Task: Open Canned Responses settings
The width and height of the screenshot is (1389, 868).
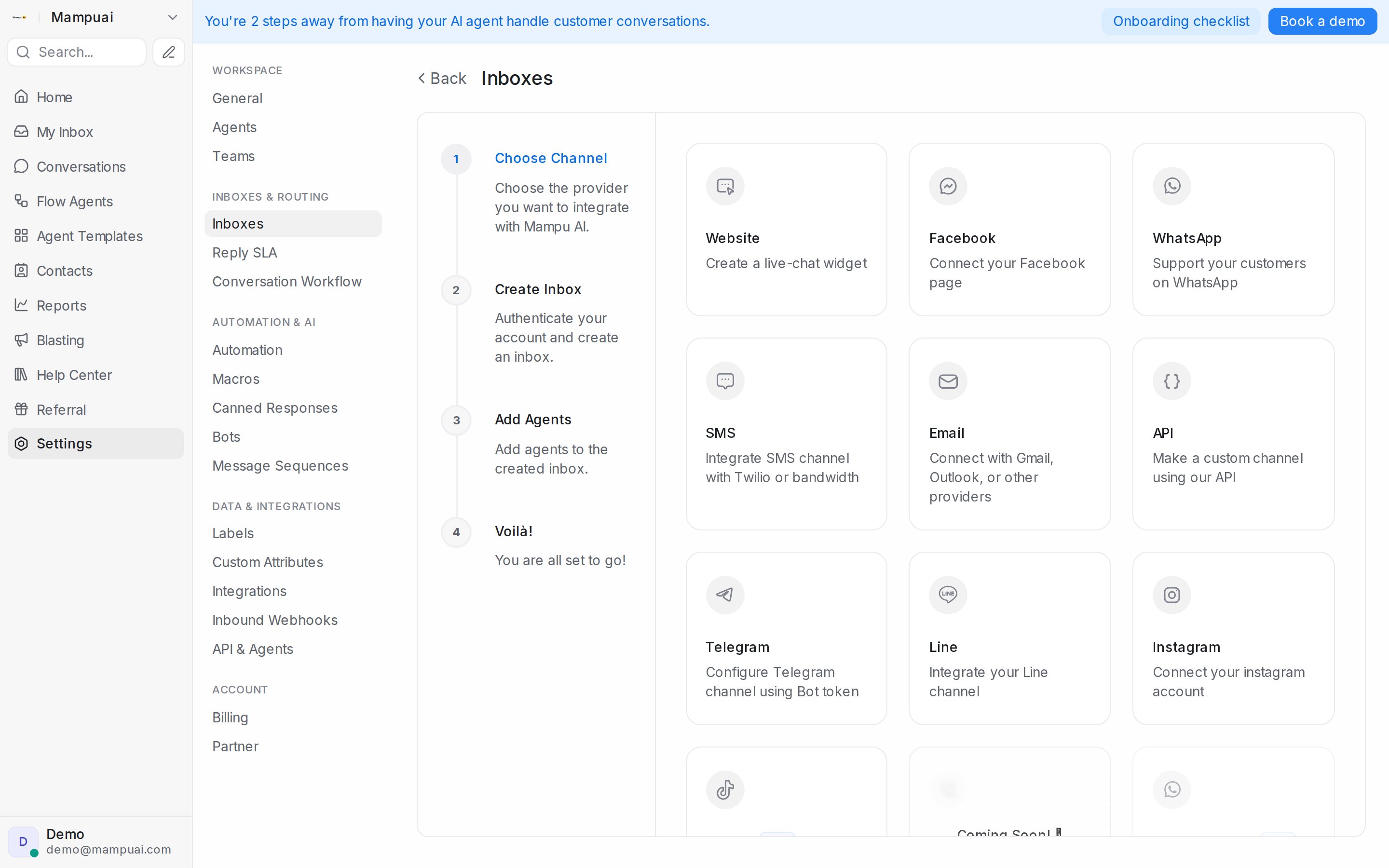Action: (275, 408)
